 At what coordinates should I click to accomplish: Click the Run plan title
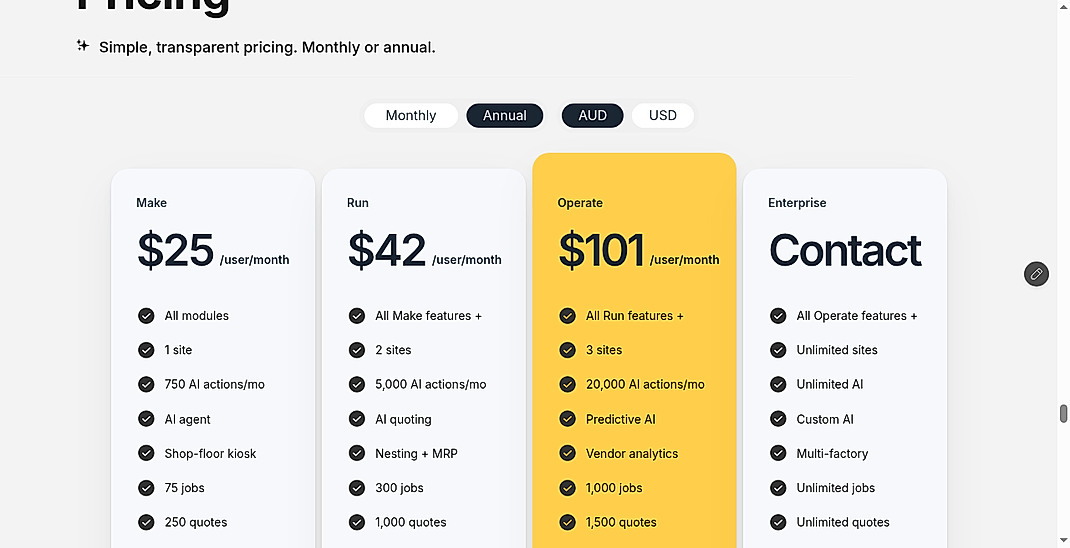(x=358, y=203)
